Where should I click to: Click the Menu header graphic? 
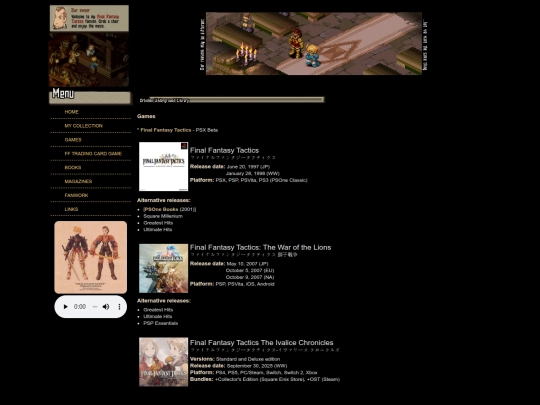tap(90, 96)
